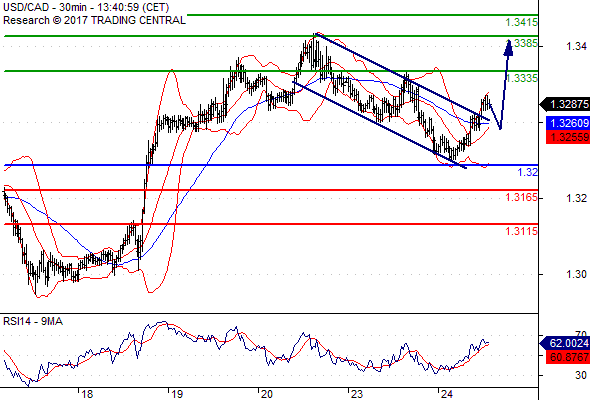Click the green 1.3335 resistance label

pyautogui.click(x=522, y=78)
